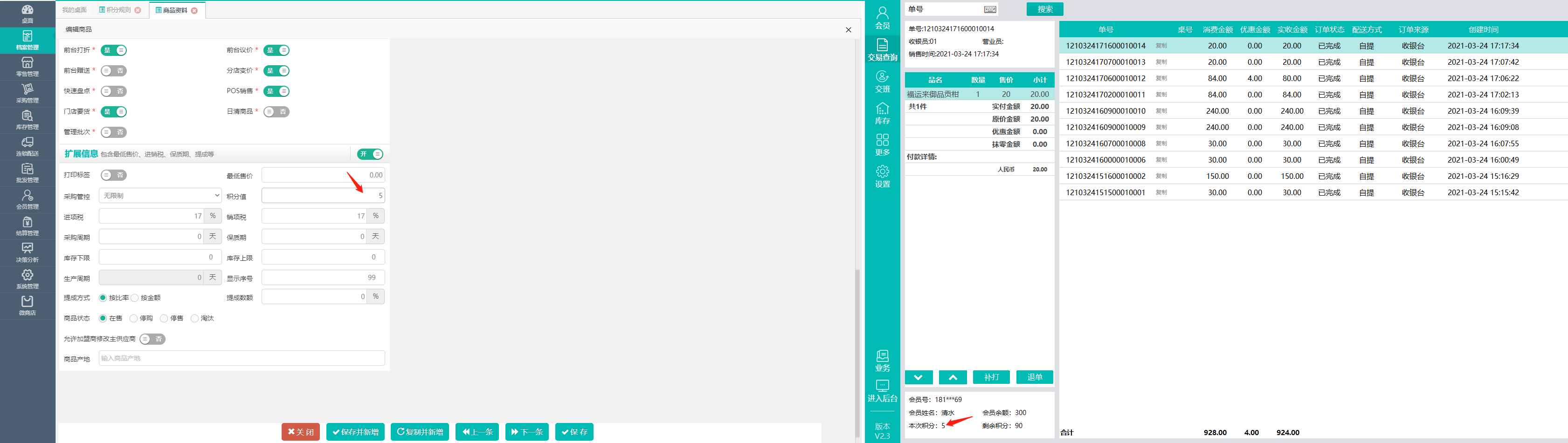Open 采购管理 in the sidebar

(28, 93)
